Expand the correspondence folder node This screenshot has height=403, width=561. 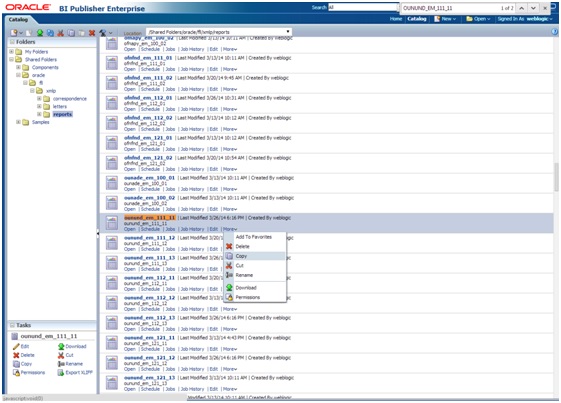[39, 98]
